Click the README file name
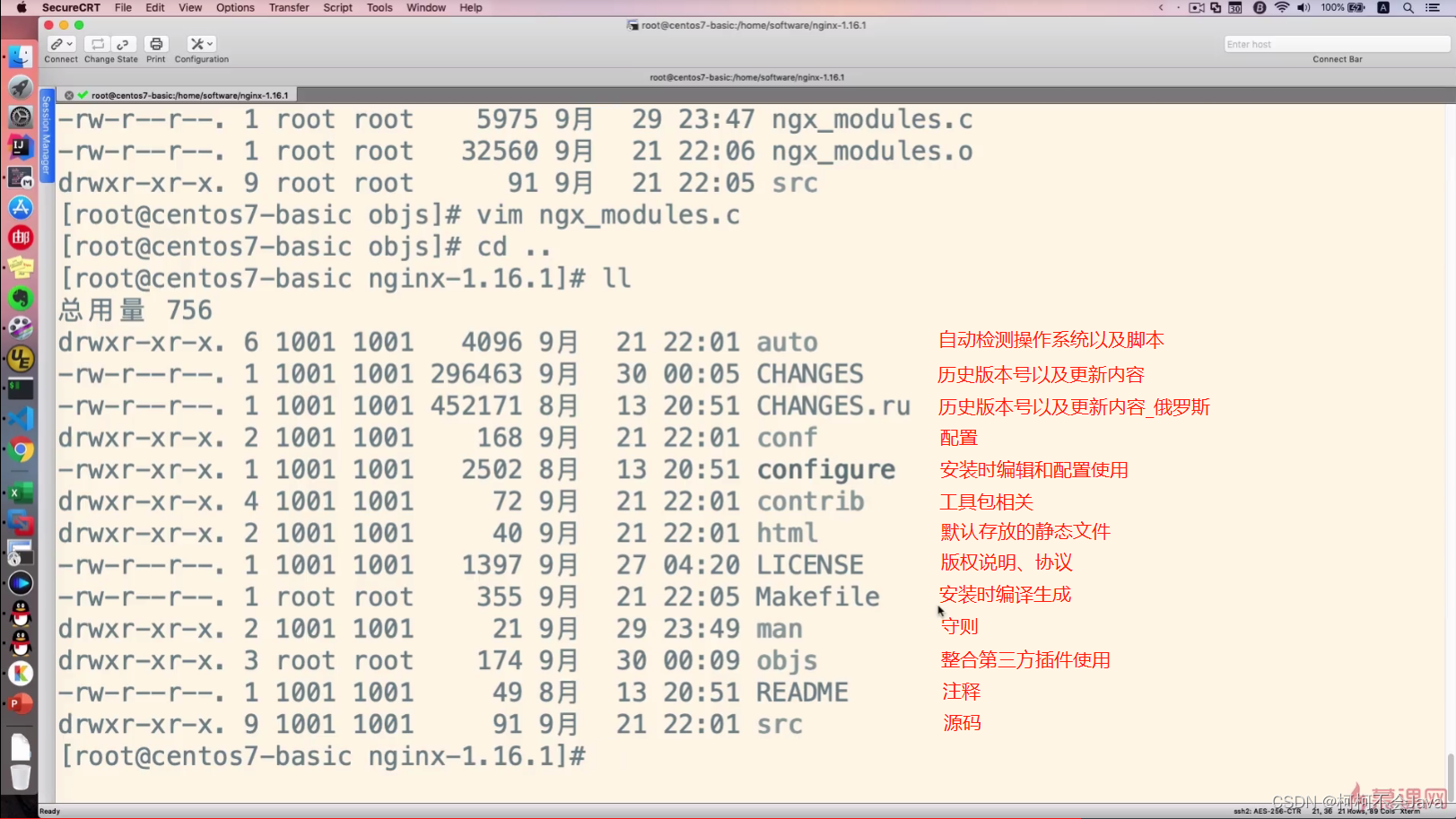The width and height of the screenshot is (1456, 819). click(x=802, y=693)
